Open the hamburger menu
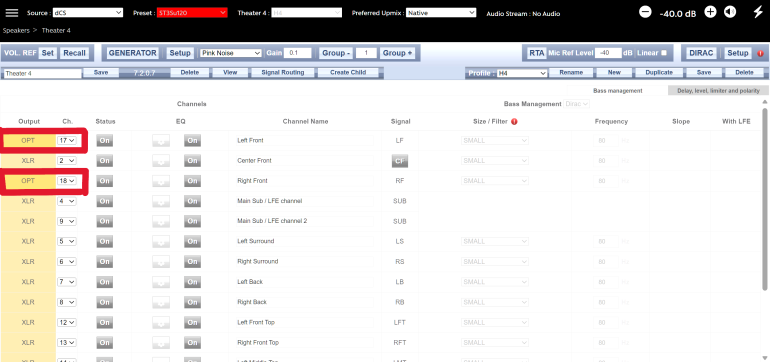The height and width of the screenshot is (362, 770). click(12, 13)
